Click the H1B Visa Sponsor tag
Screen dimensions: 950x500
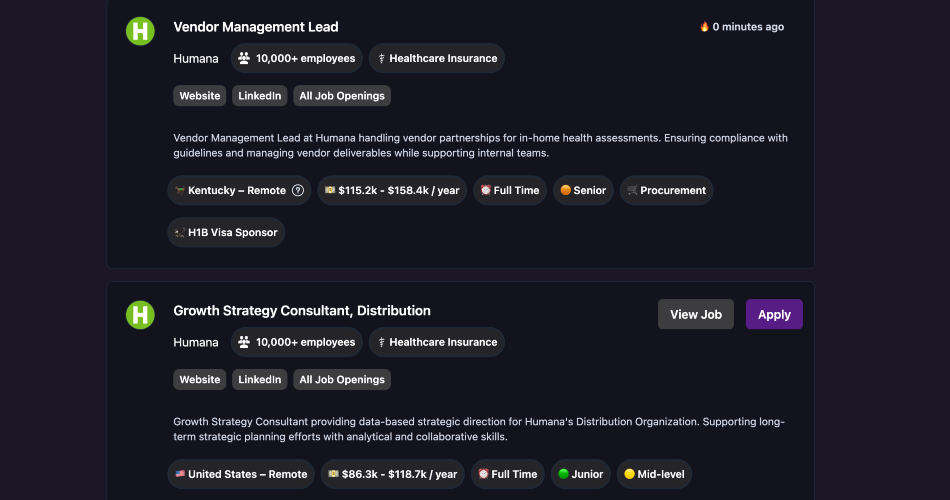tap(226, 233)
